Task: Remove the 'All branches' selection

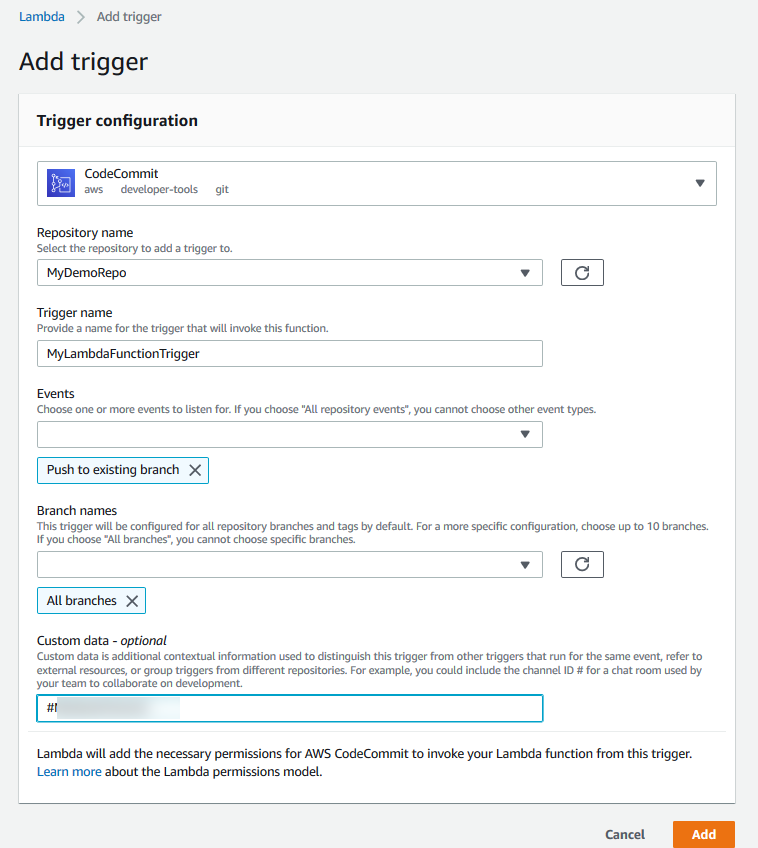Action: click(131, 600)
